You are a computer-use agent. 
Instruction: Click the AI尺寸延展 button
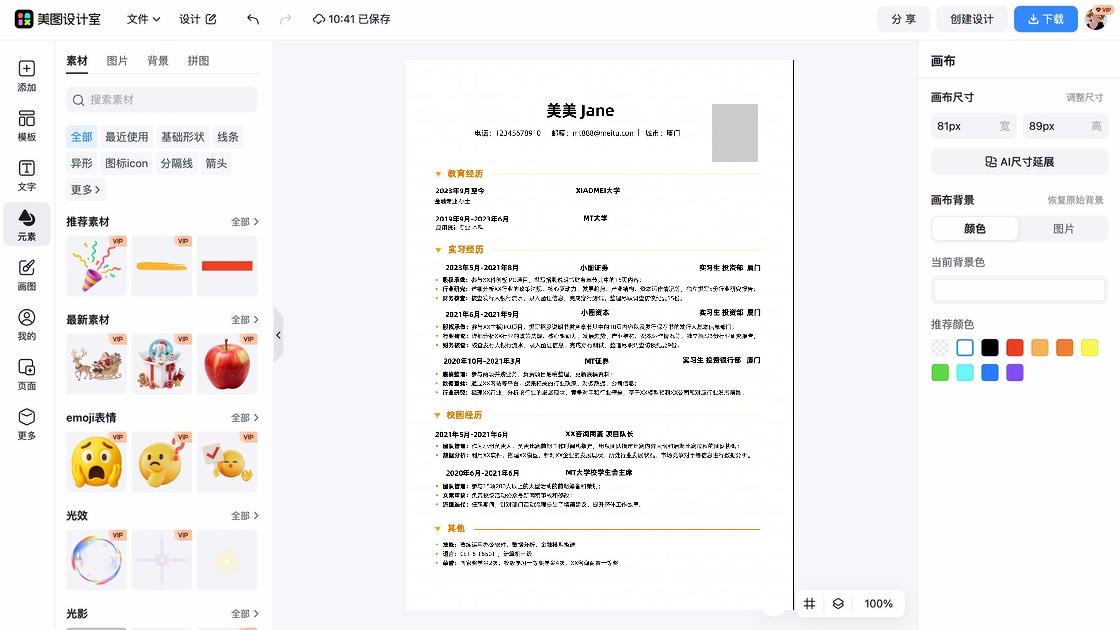pyautogui.click(x=1019, y=162)
